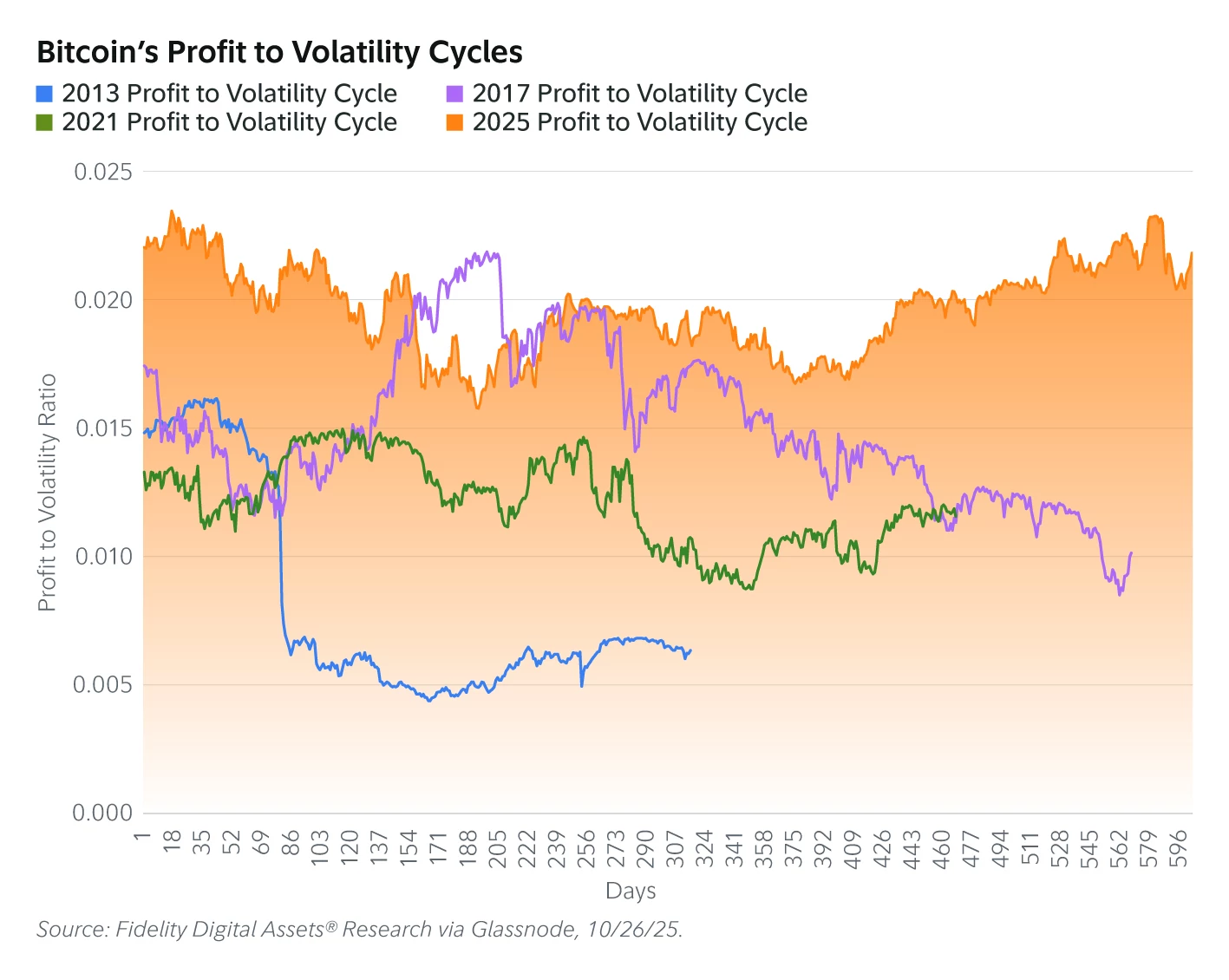Toggle the 2017 Profit to Volatility Cycle label
The width and height of the screenshot is (1229, 980).
click(x=640, y=94)
